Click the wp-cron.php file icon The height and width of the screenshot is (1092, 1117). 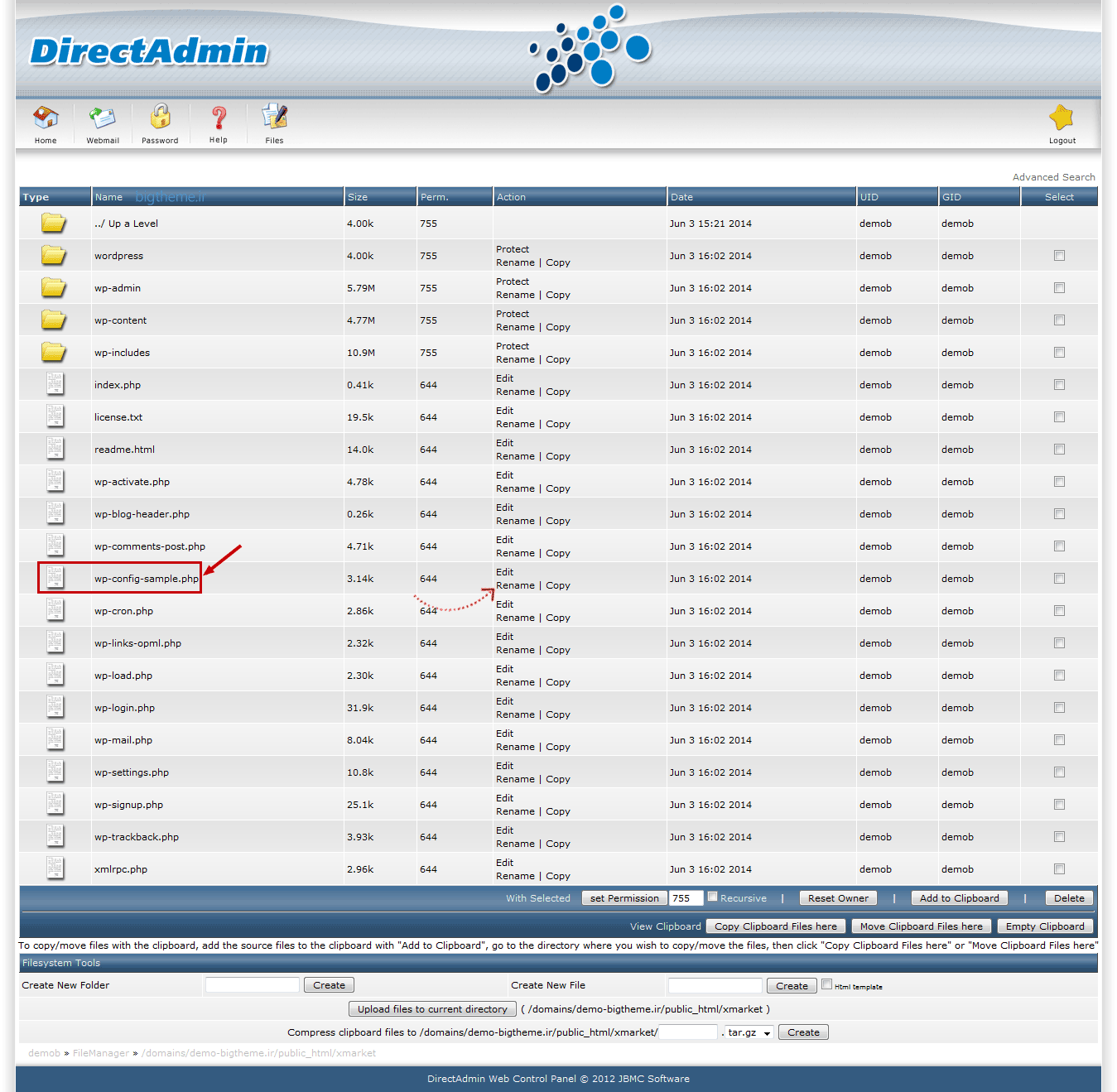pos(55,610)
